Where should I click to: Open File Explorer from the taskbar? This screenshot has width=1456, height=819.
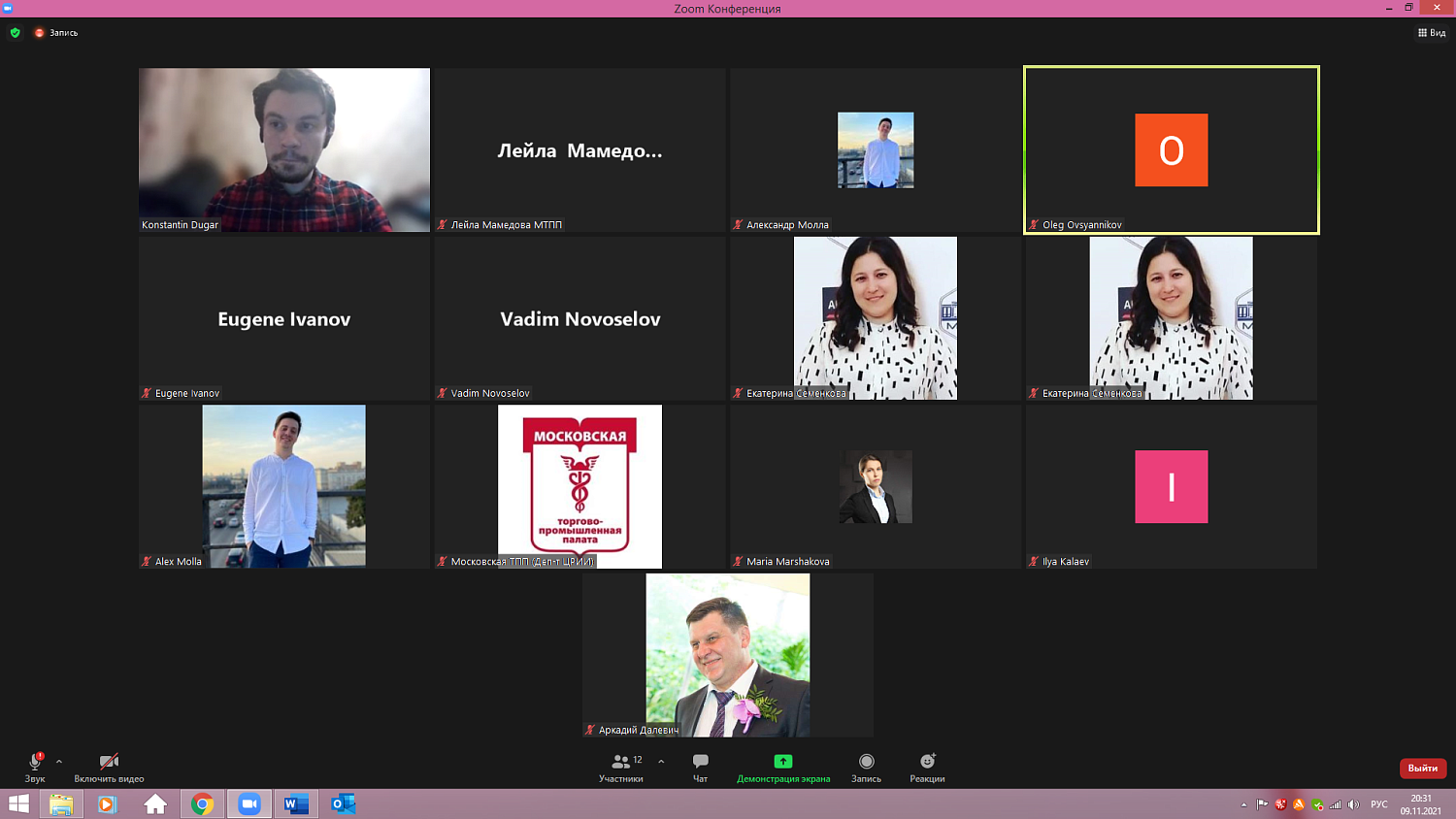[61, 803]
